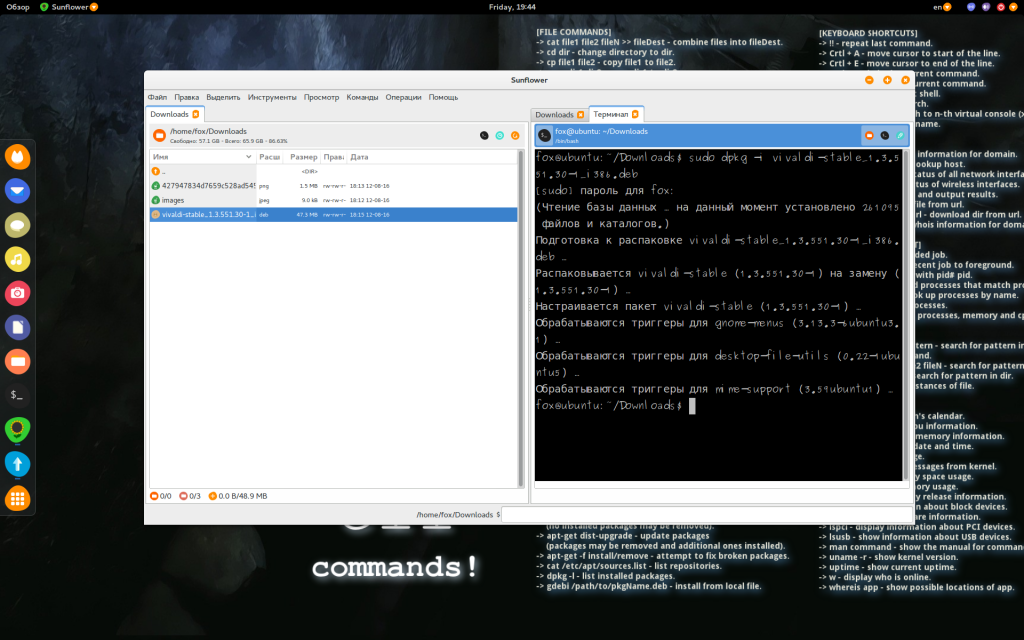Click the 0/3 files status indicator

tap(190, 496)
